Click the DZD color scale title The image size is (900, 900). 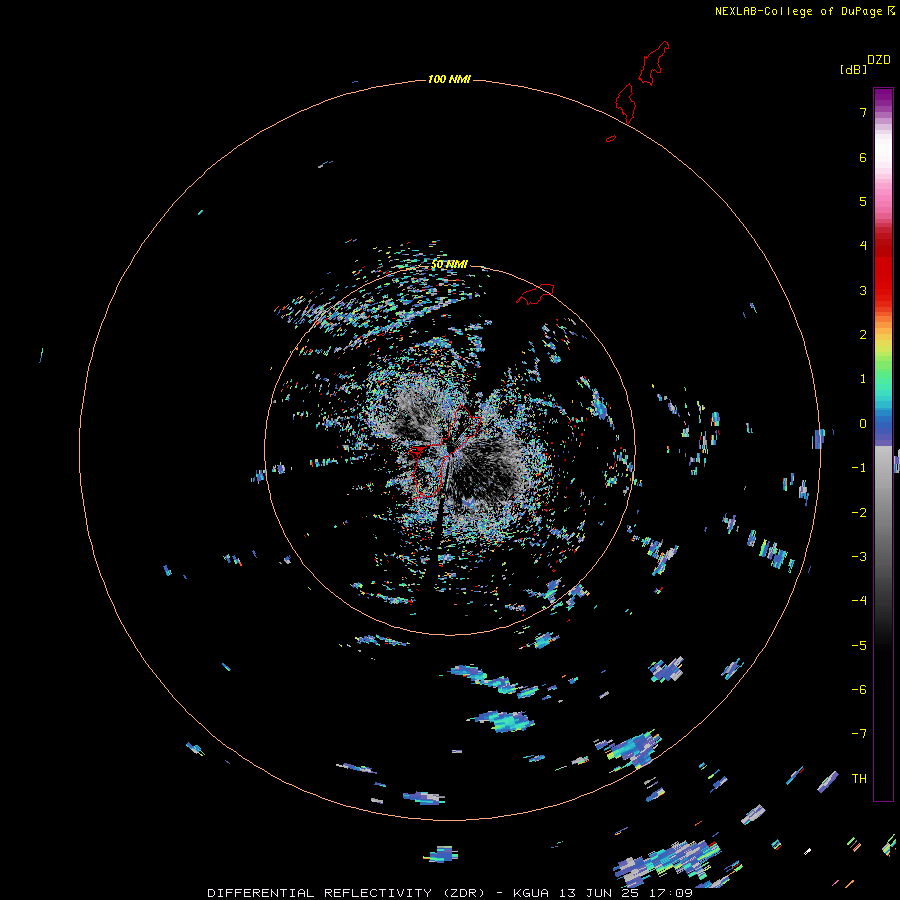879,60
